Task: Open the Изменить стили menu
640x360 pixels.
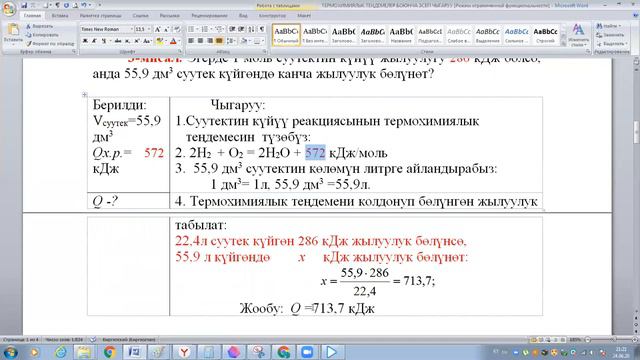Action: [578, 35]
